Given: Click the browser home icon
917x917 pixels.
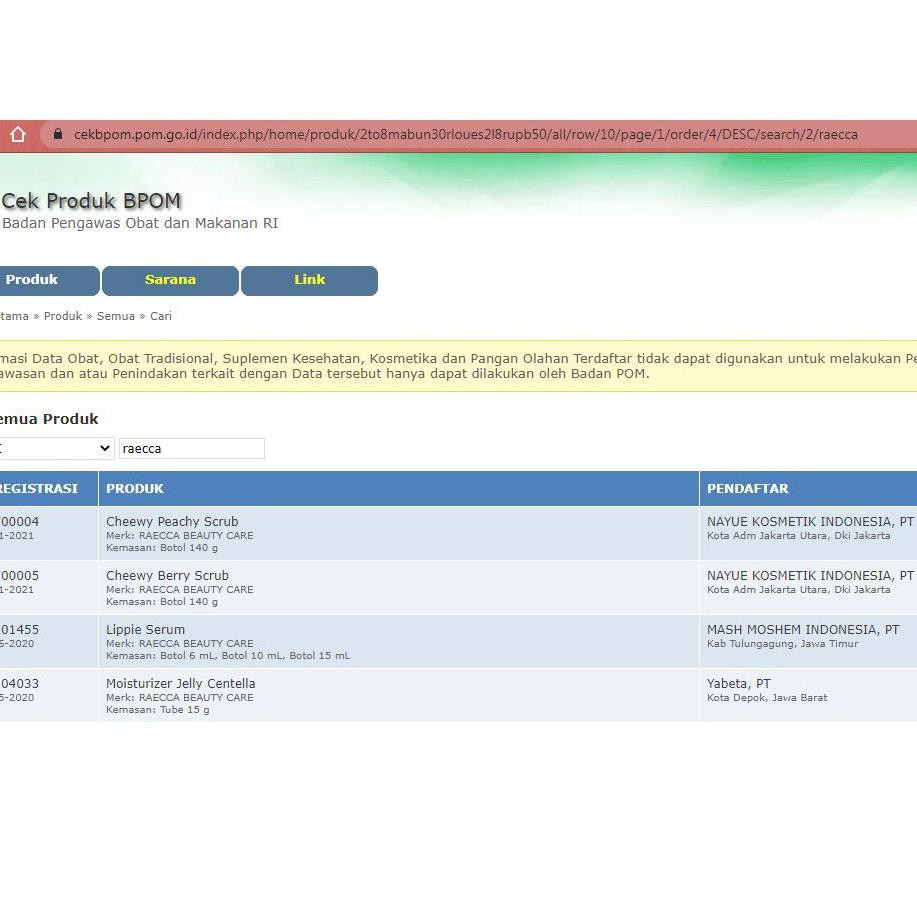Looking at the screenshot, I should click(18, 135).
